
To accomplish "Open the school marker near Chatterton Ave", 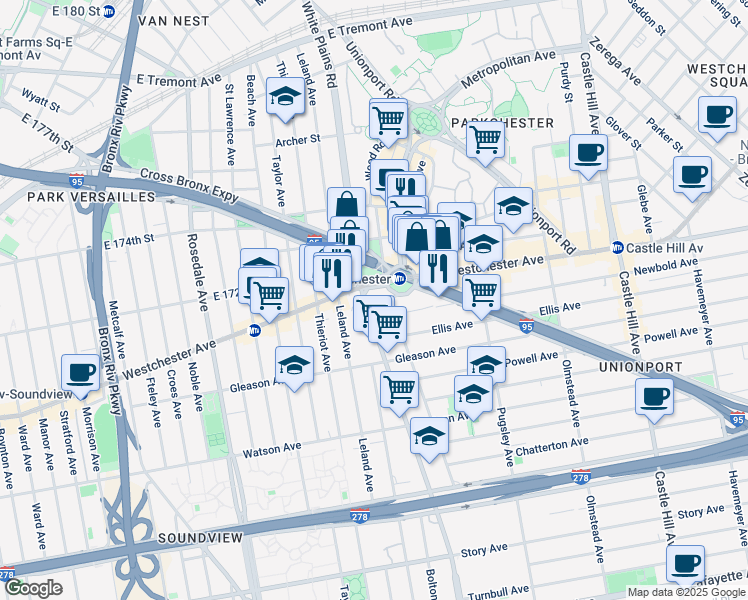I will (x=429, y=436).
